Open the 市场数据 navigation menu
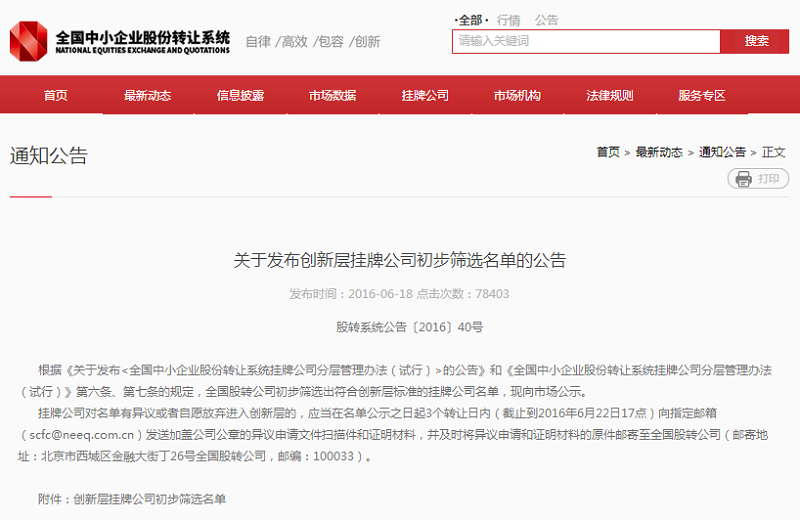This screenshot has width=800, height=520. [x=332, y=96]
